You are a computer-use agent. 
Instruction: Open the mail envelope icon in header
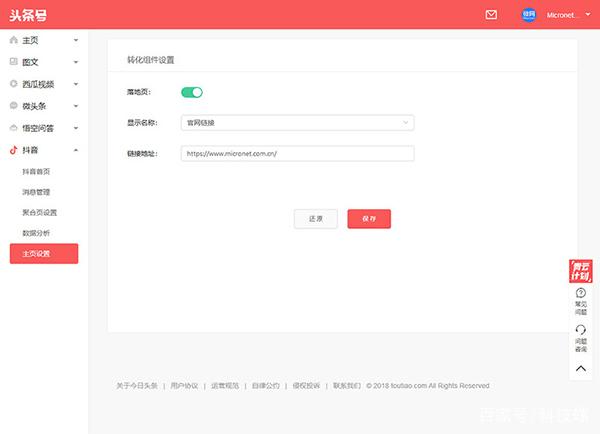tap(491, 15)
